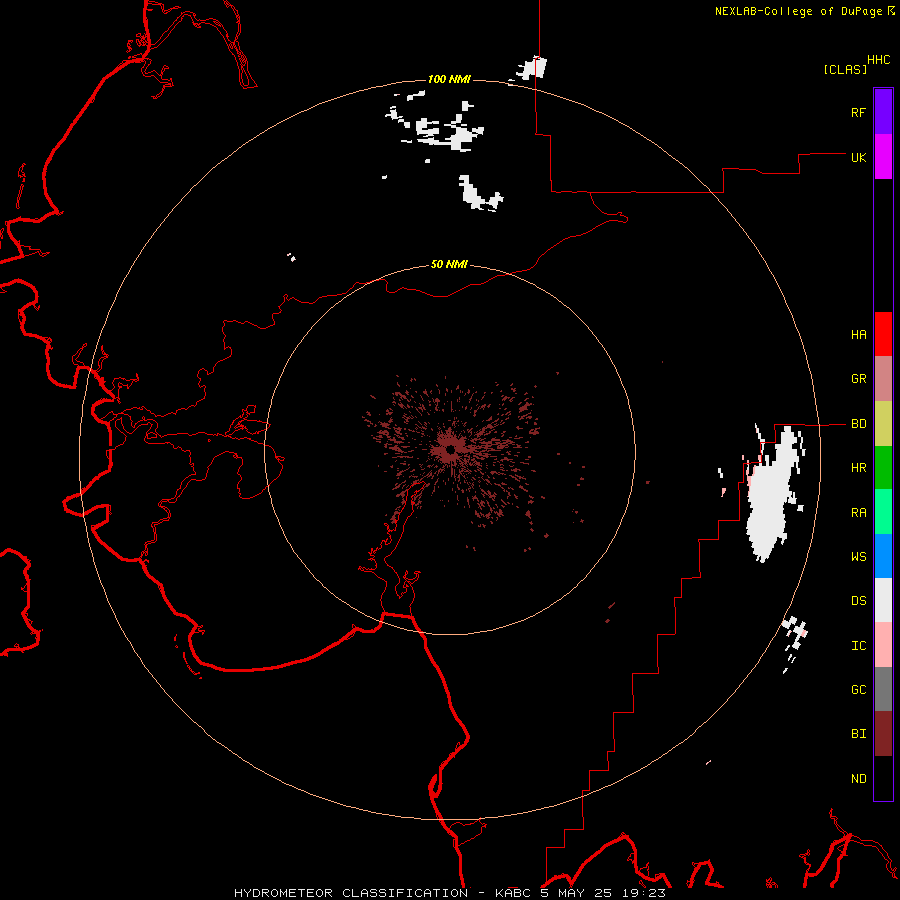The image size is (900, 900).
Task: Select the WS blue legend swatch
Action: click(883, 556)
